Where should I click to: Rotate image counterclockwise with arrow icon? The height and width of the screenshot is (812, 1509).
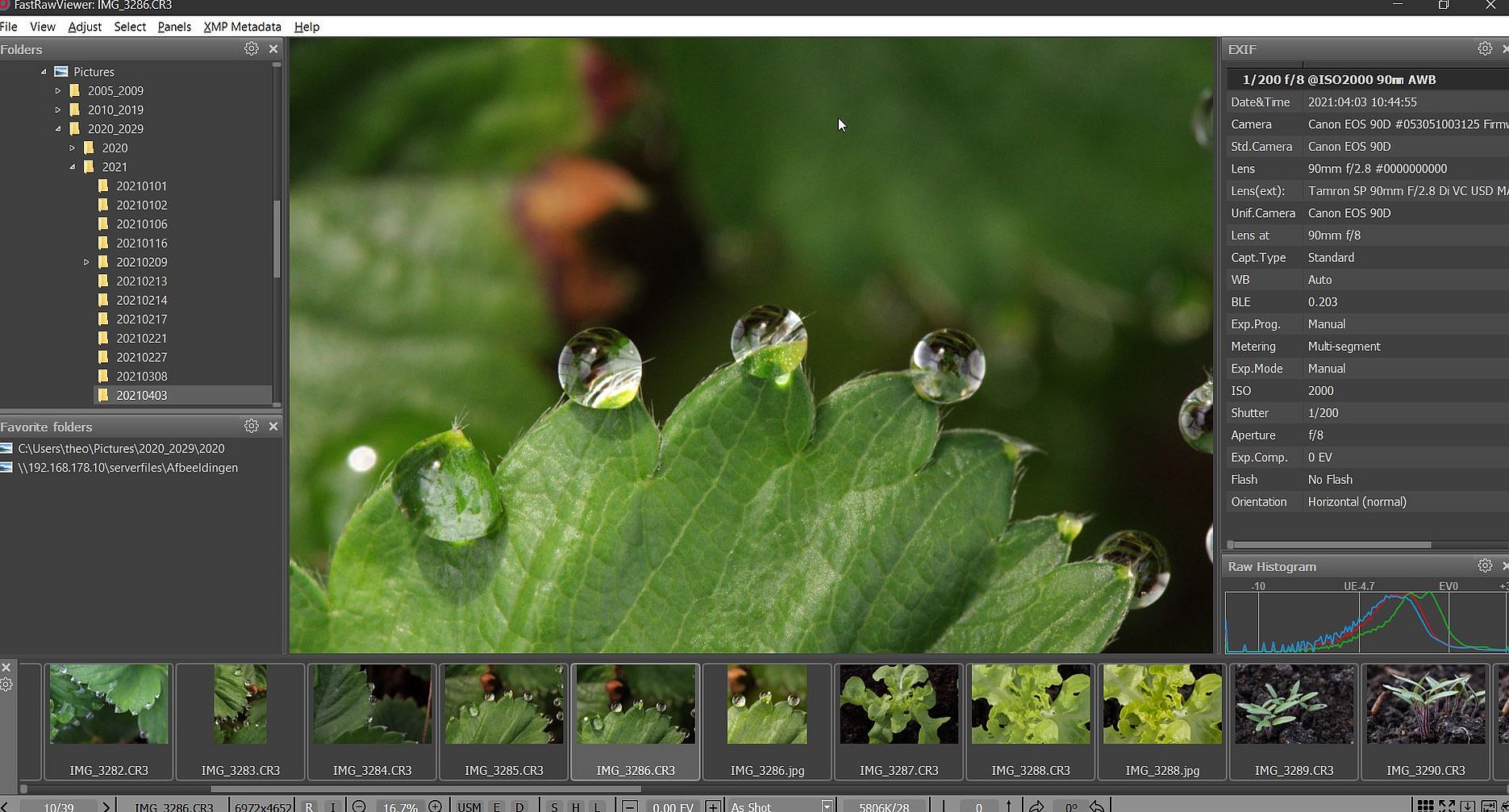point(1097,806)
